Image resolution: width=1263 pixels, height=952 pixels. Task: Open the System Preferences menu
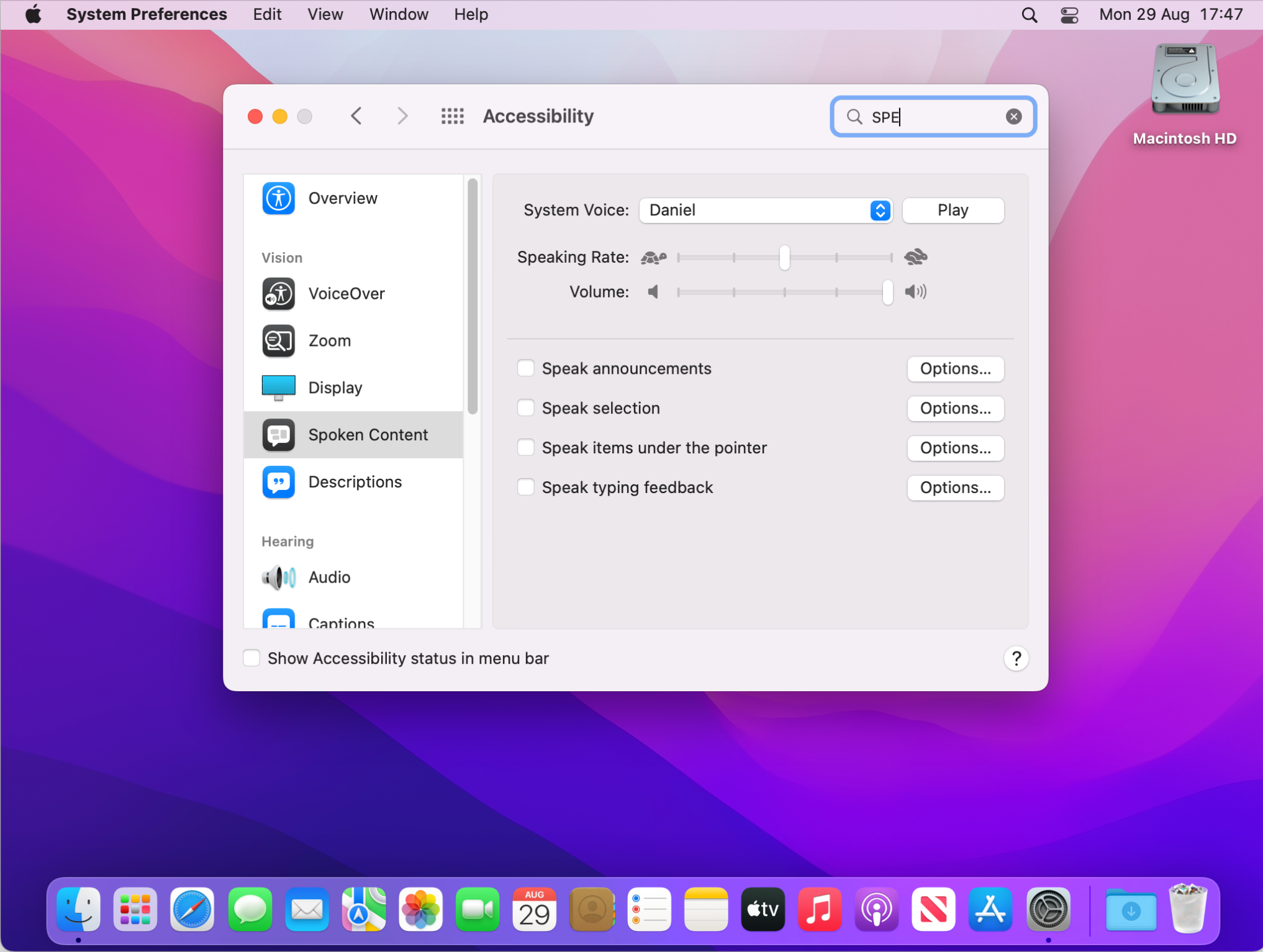tap(147, 14)
